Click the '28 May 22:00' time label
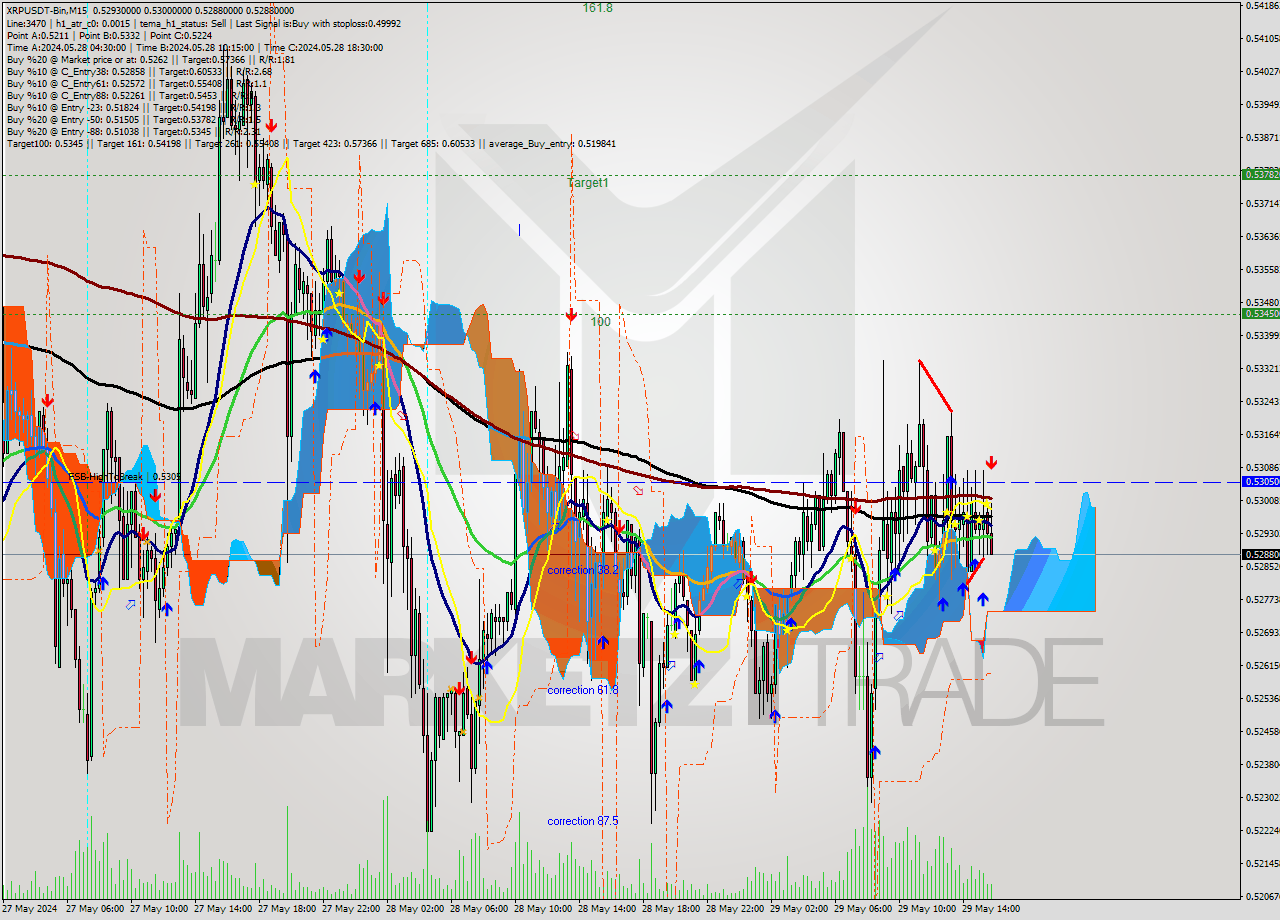Viewport: 1280px width, 920px height. tap(735, 909)
